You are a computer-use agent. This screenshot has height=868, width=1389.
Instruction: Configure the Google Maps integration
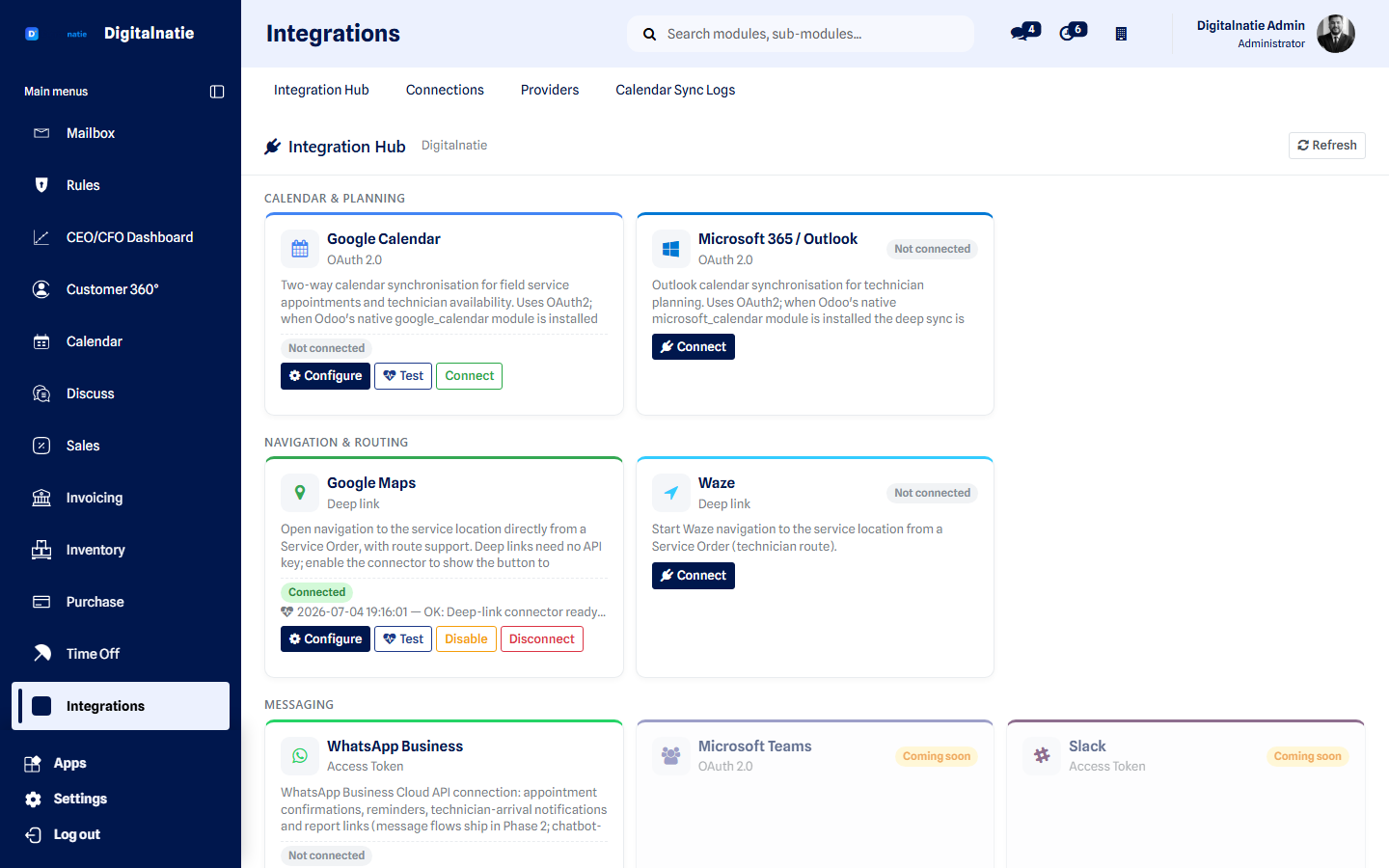tap(325, 639)
